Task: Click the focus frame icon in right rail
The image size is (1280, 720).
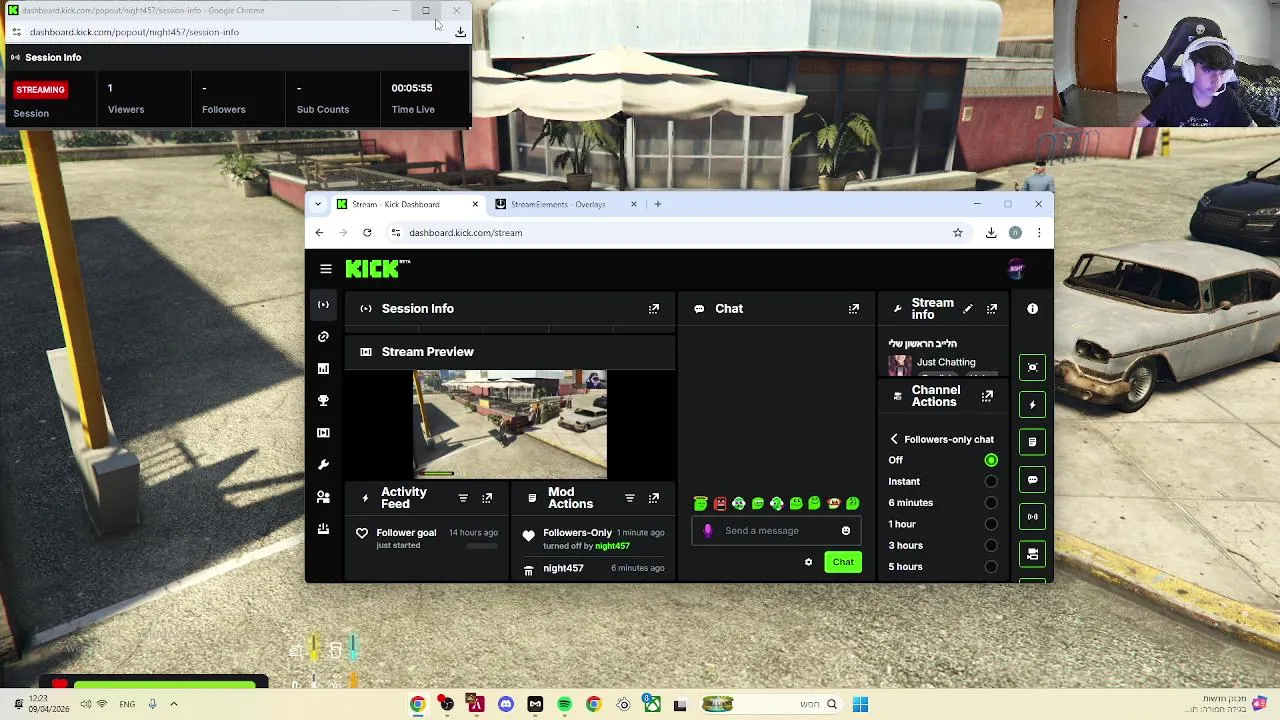Action: point(1032,368)
